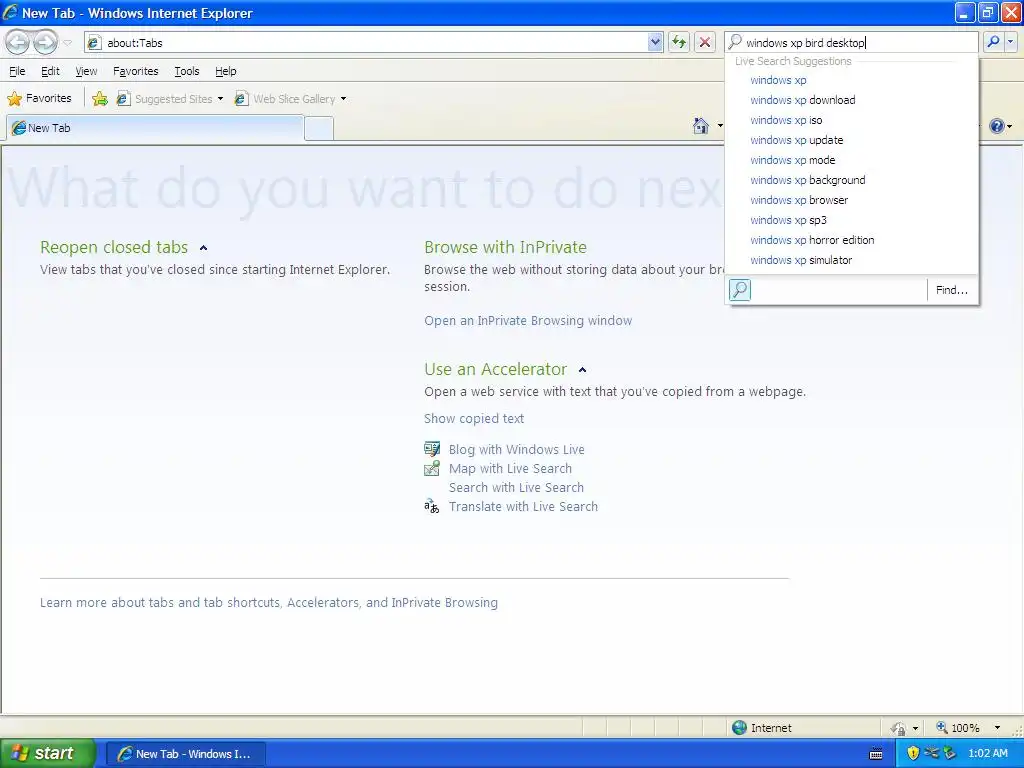The height and width of the screenshot is (768, 1024).
Task: Open the Favorites menu
Action: (135, 71)
